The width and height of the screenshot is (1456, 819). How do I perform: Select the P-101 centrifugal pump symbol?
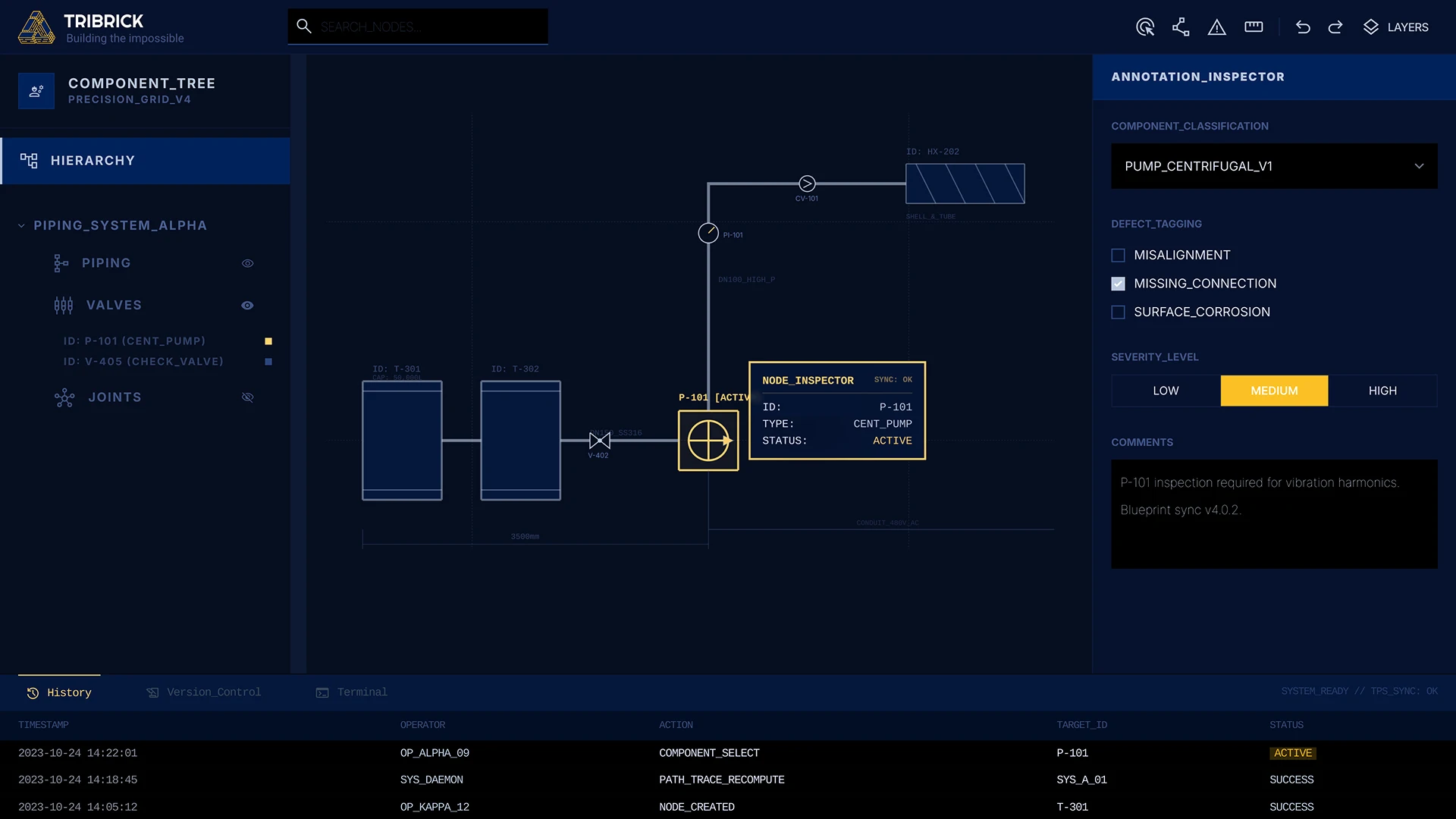(x=708, y=441)
